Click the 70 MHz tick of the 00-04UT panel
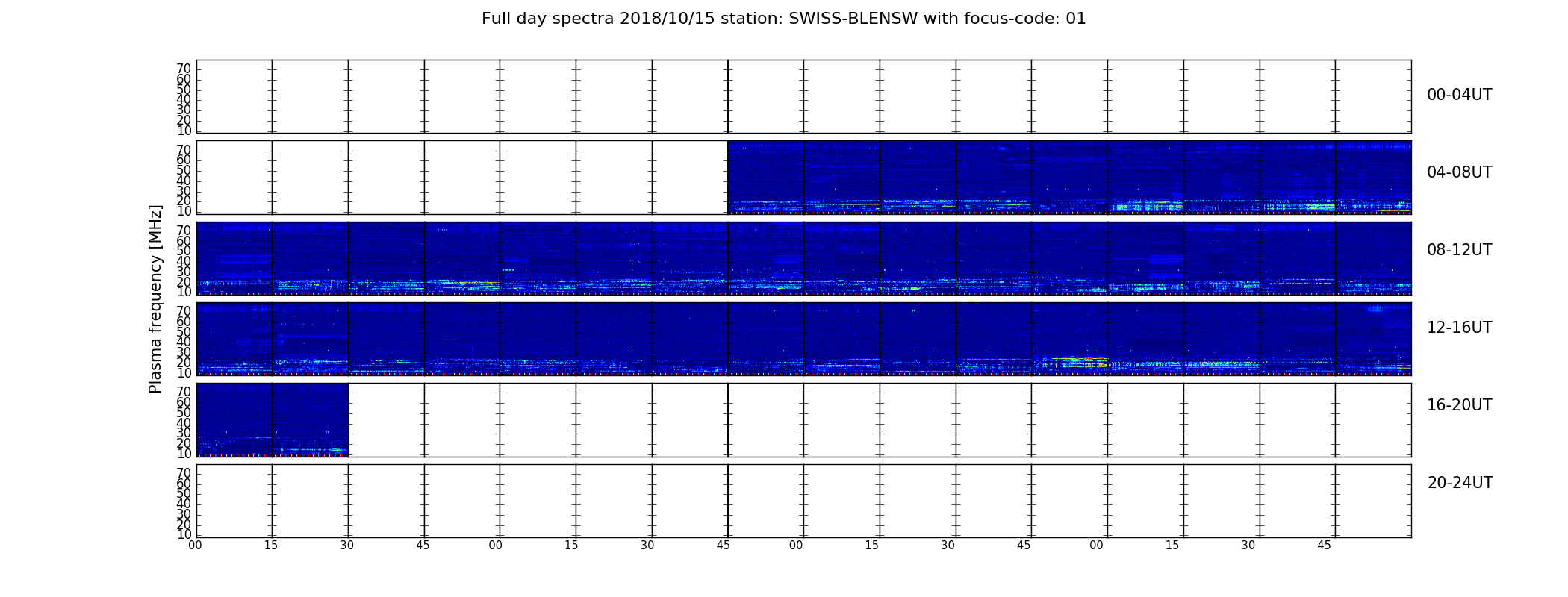The width and height of the screenshot is (1568, 597). click(184, 69)
